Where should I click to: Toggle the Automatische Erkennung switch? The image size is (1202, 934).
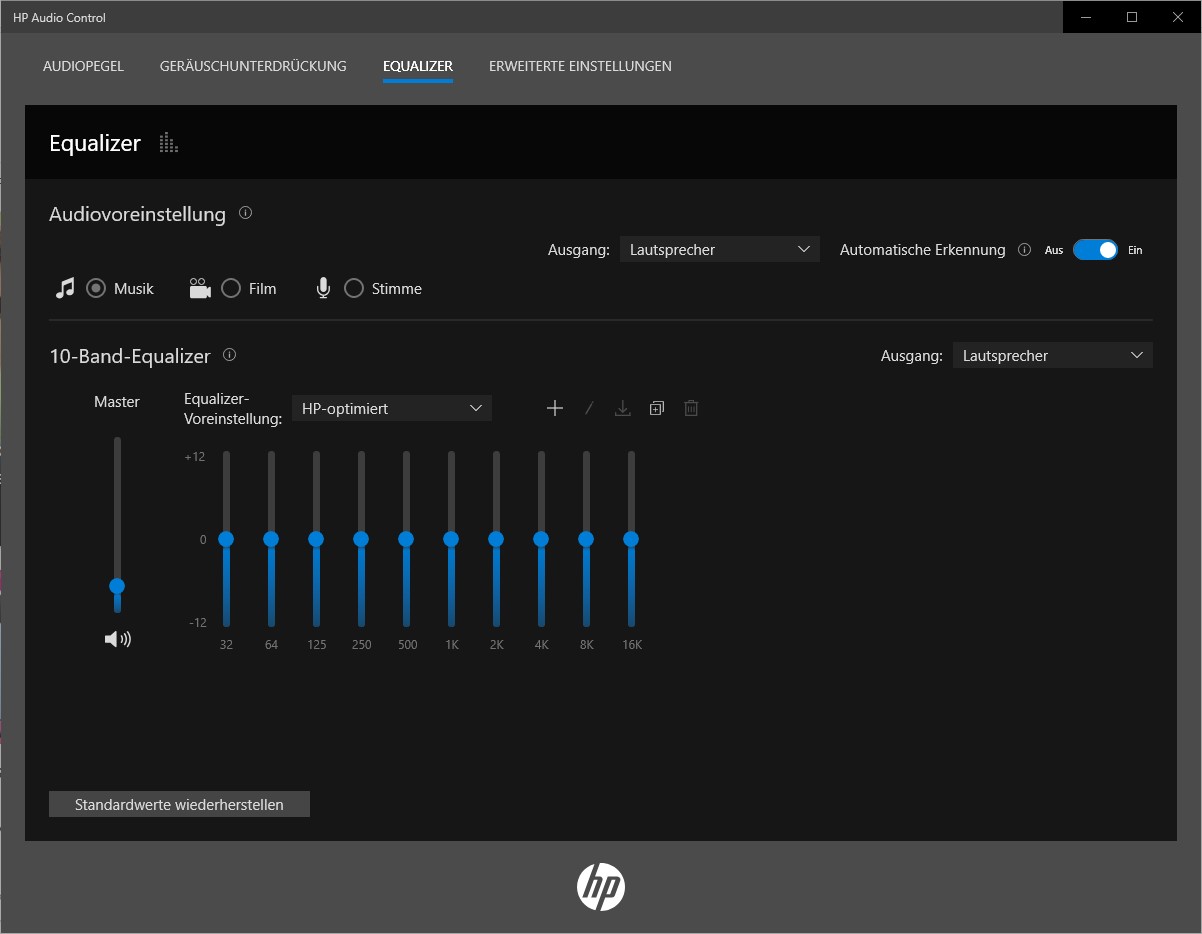(1095, 250)
